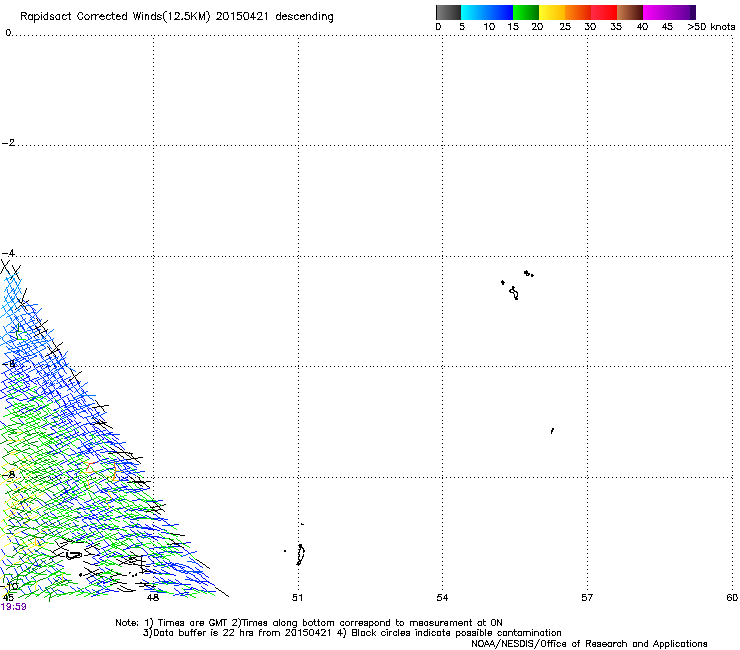Click the word 'descending' in the title

(304, 17)
